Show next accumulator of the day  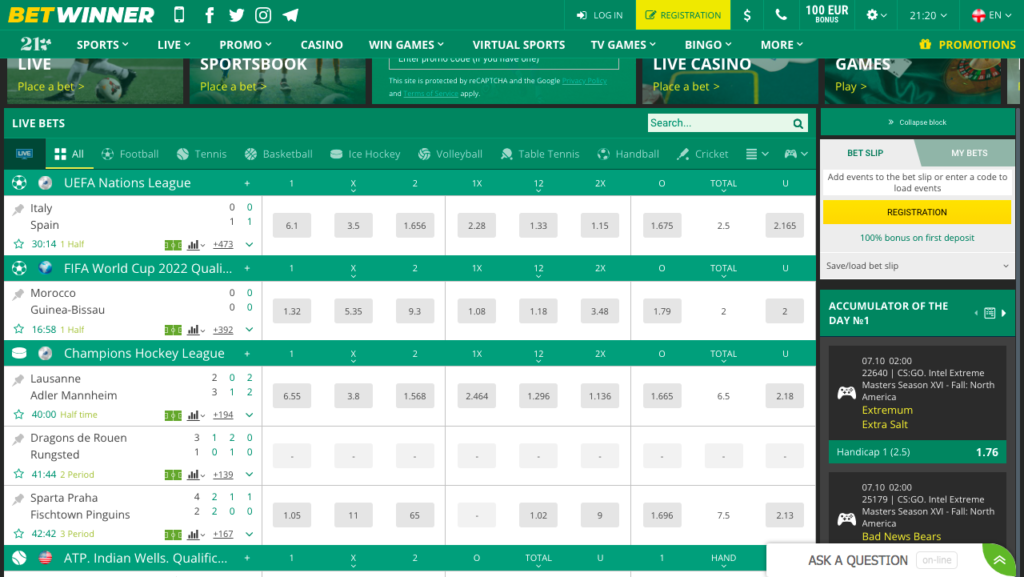[1004, 313]
